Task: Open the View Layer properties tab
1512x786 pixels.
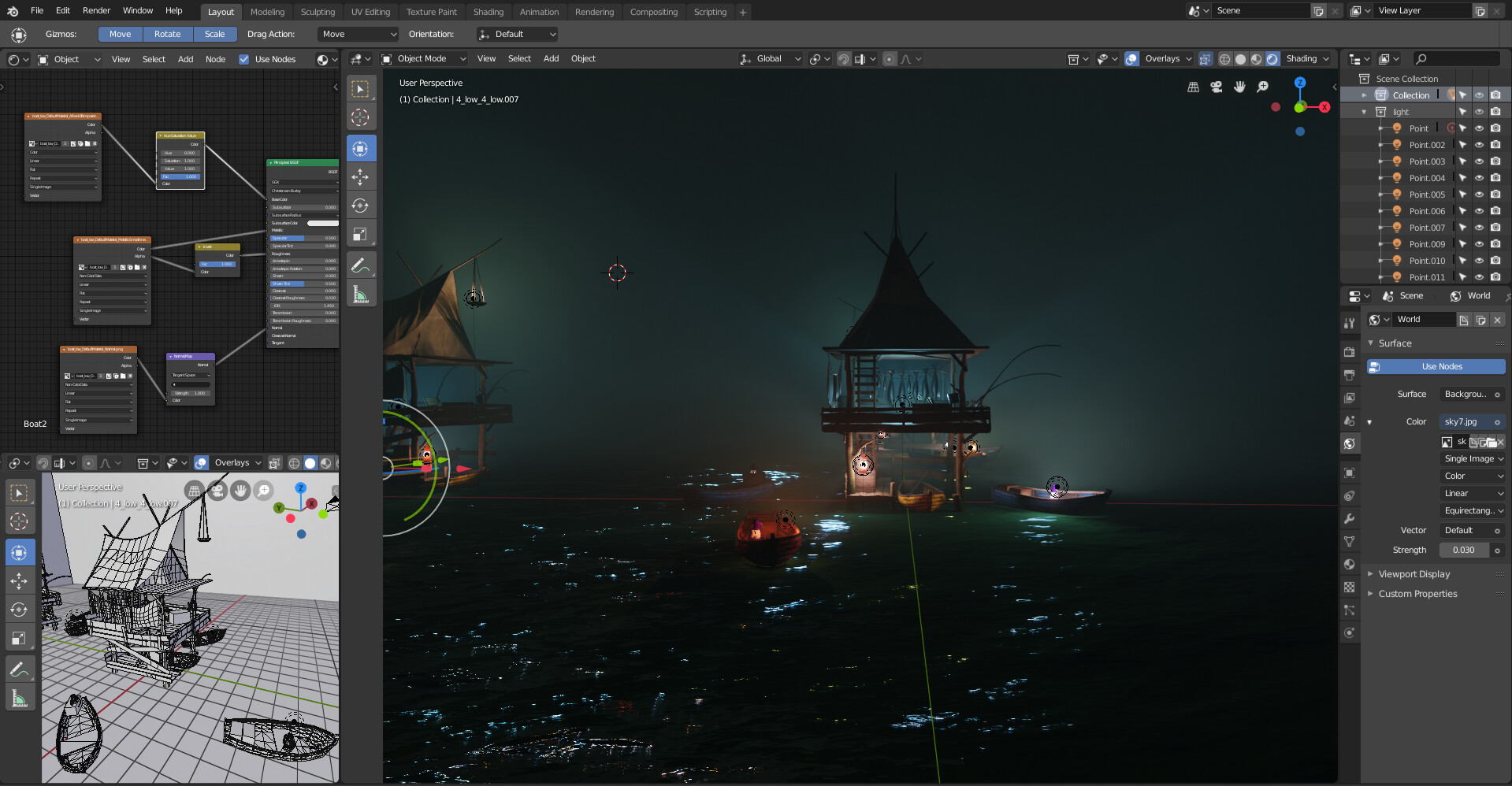Action: [1350, 398]
